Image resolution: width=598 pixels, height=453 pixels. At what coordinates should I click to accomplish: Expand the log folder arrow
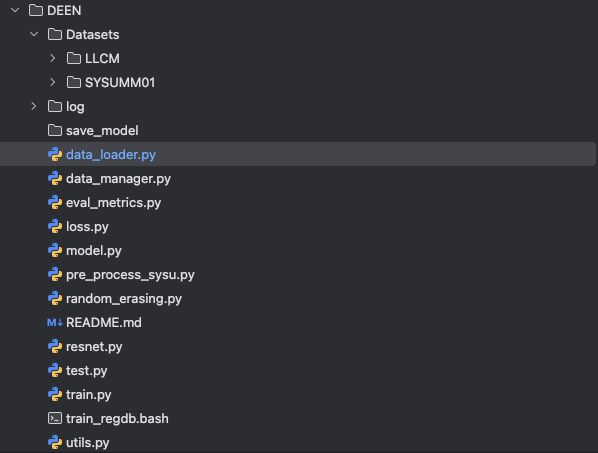(x=34, y=106)
